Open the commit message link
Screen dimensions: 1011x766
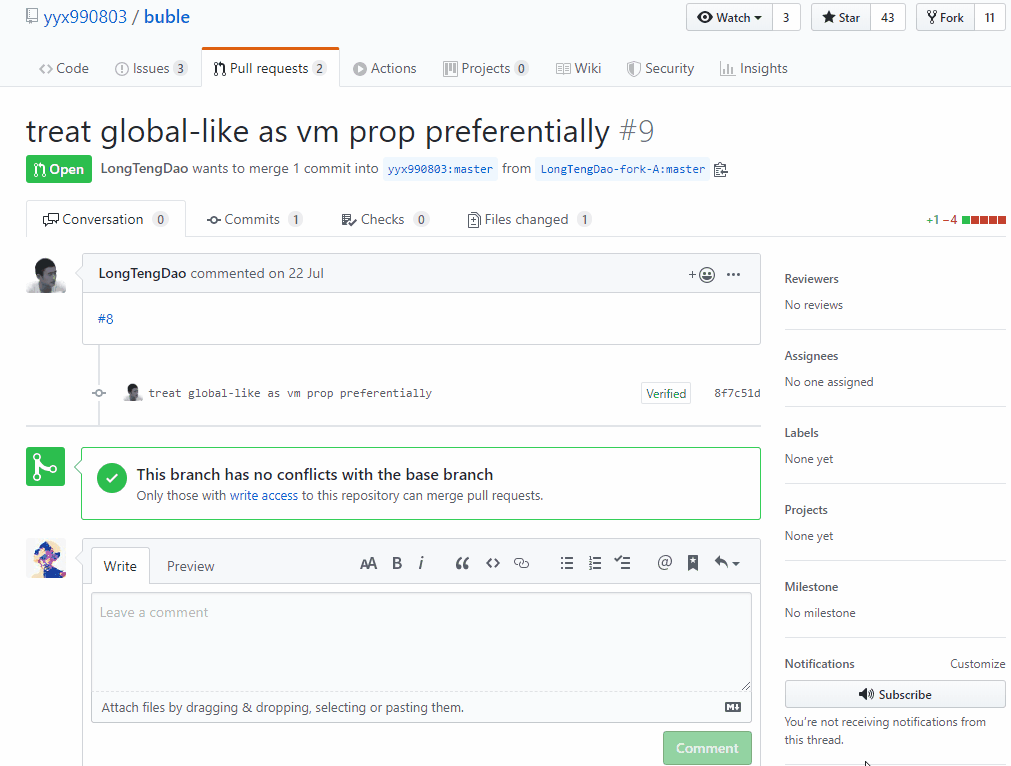(x=290, y=393)
